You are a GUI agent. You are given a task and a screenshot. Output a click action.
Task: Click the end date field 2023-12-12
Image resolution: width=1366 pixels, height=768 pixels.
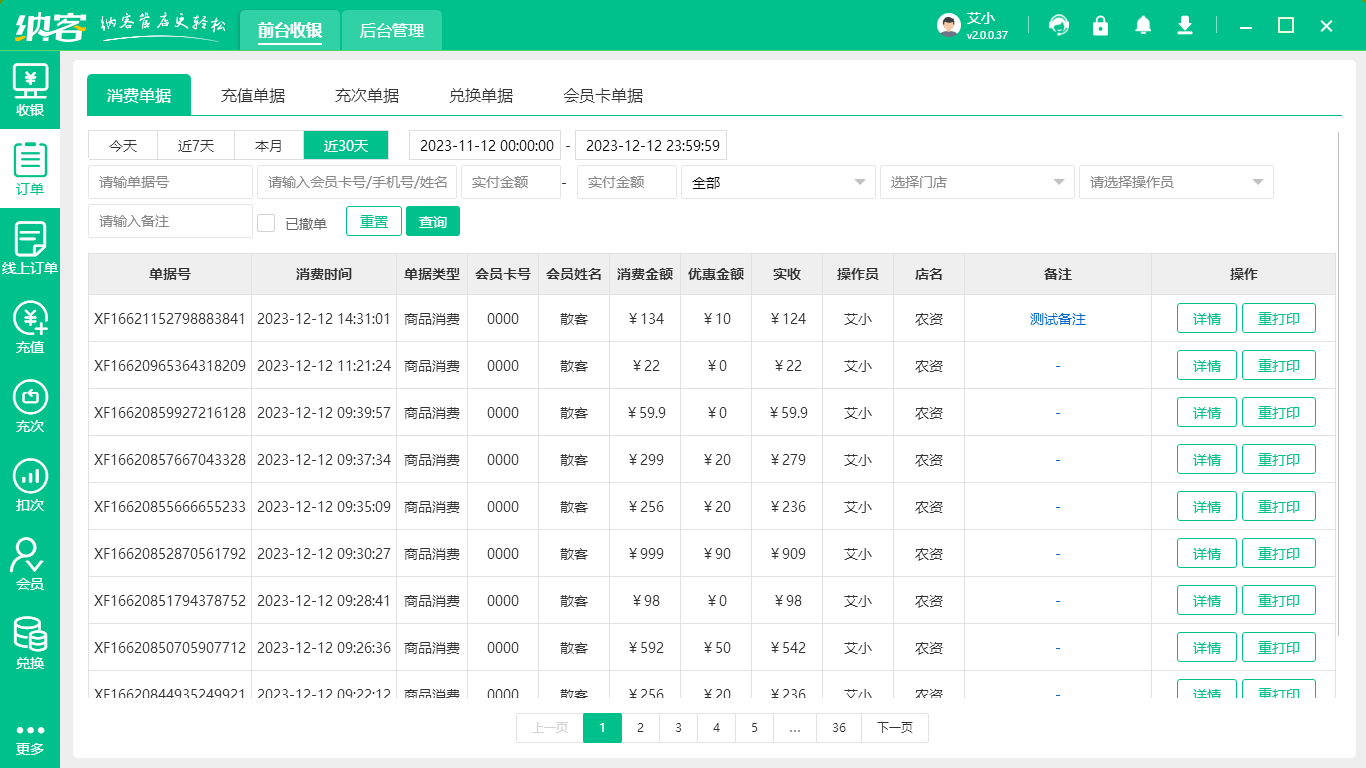pos(651,145)
